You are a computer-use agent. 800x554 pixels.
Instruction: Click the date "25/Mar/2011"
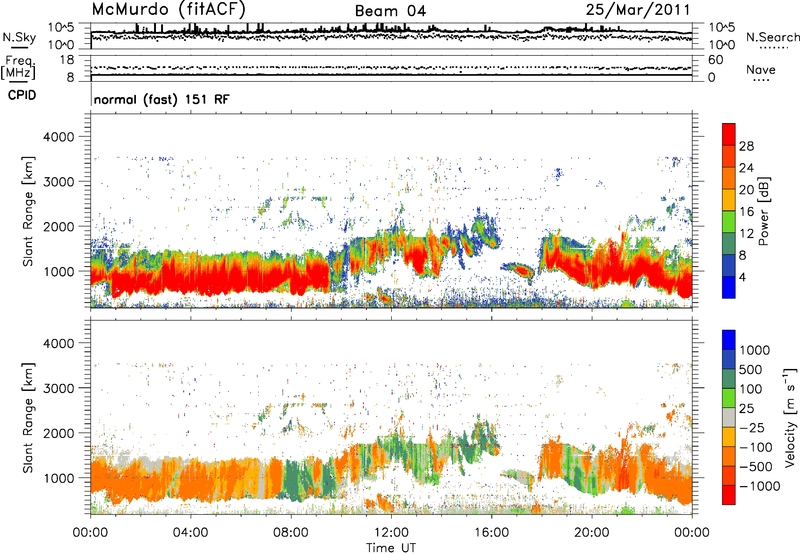638,9
